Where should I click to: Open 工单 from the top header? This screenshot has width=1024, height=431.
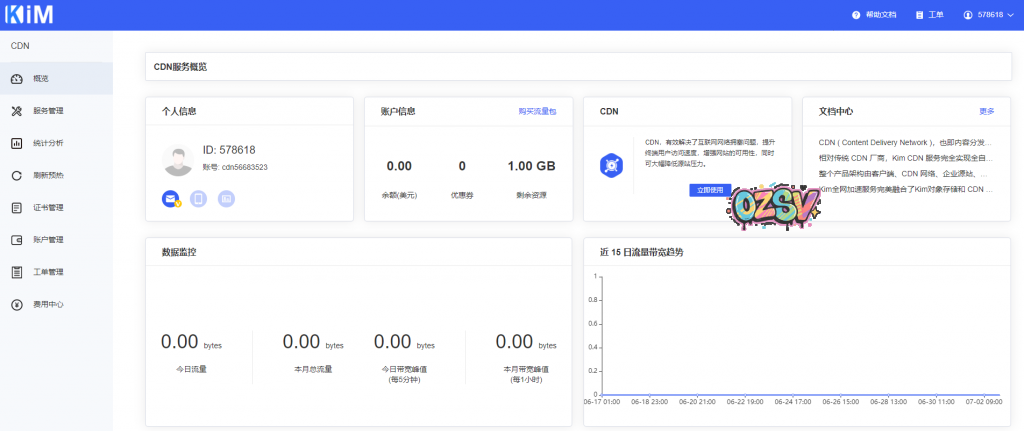[x=929, y=15]
